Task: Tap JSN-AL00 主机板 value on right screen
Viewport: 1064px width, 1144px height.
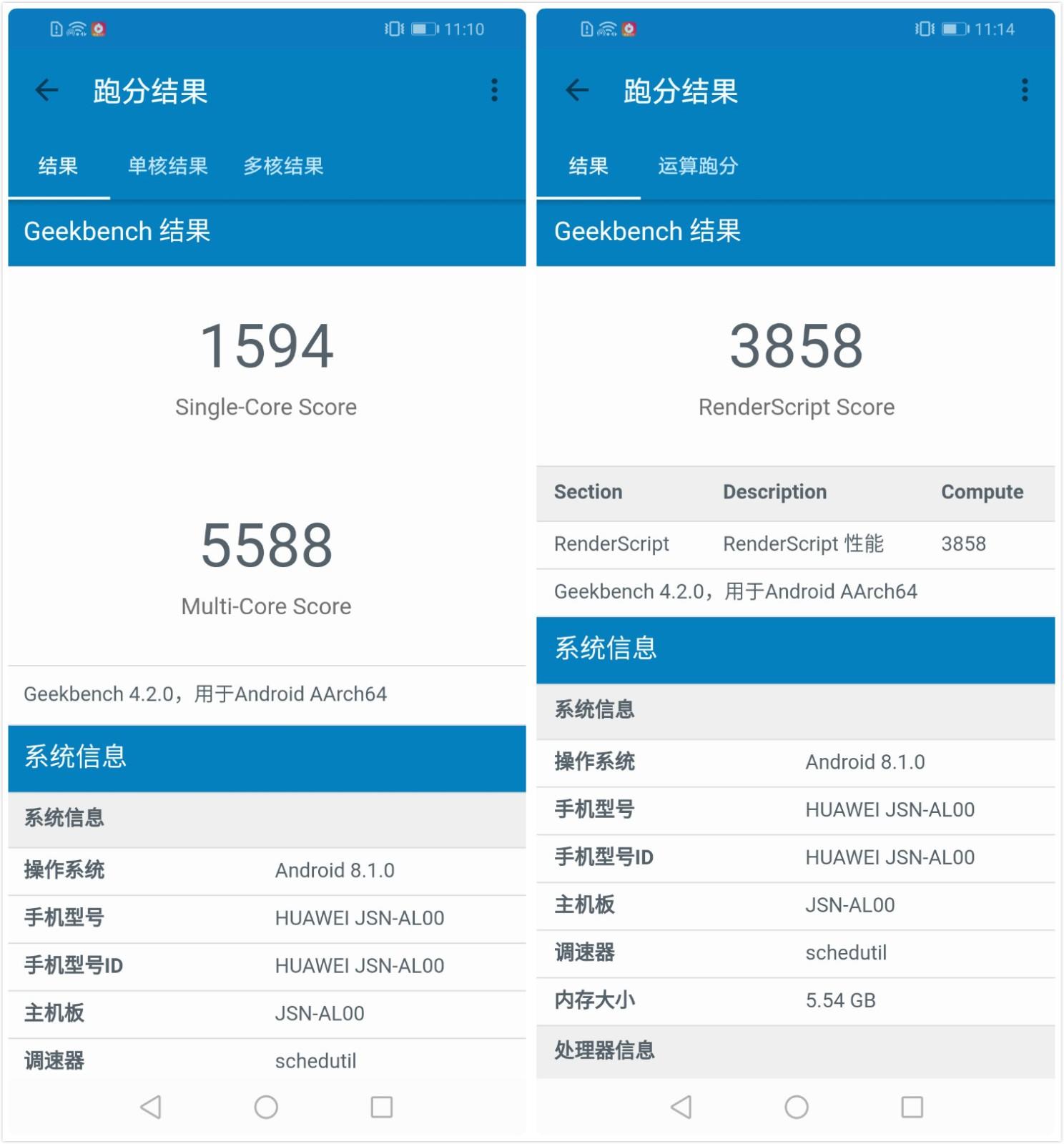Action: (850, 905)
